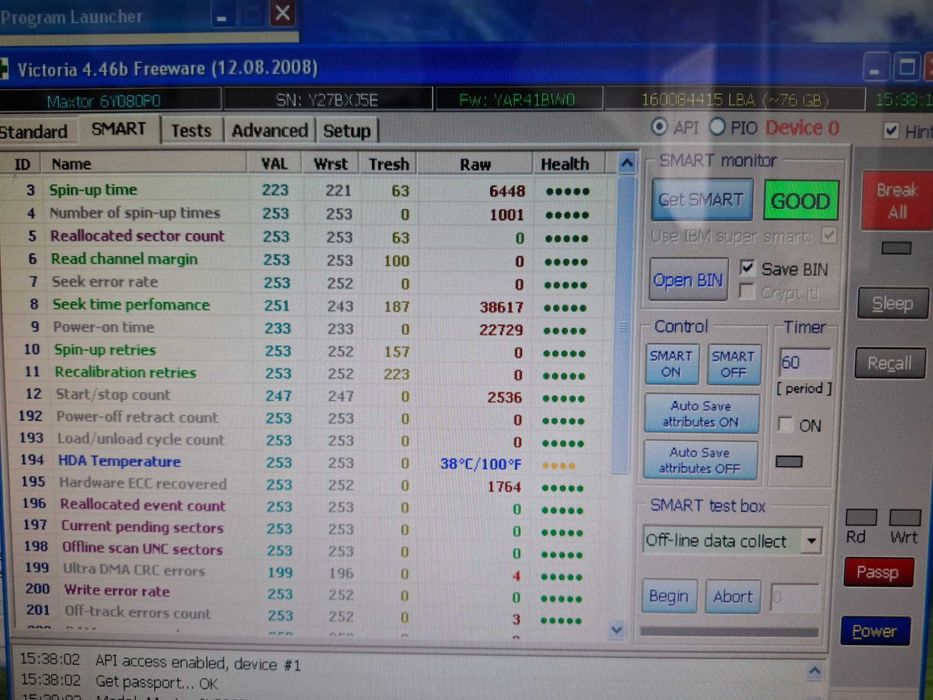This screenshot has width=933, height=700.
Task: Select the HDA Temperature row
Action: click(x=309, y=462)
